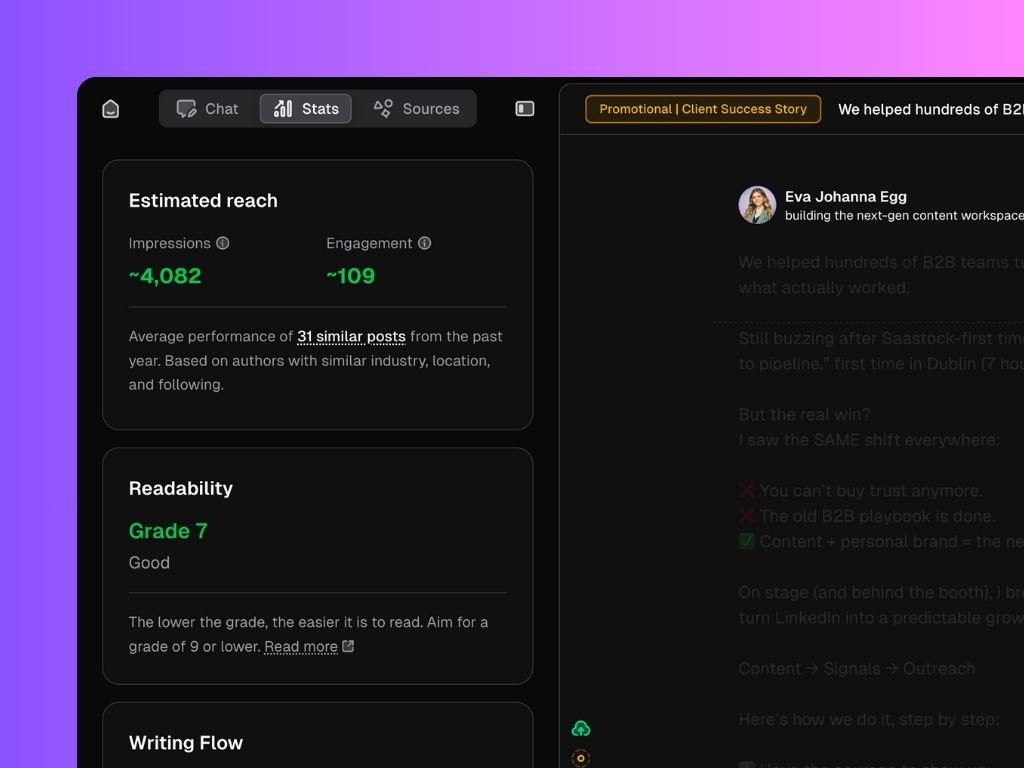Click the Estimated reach heading
Viewport: 1024px width, 768px height.
(x=203, y=200)
